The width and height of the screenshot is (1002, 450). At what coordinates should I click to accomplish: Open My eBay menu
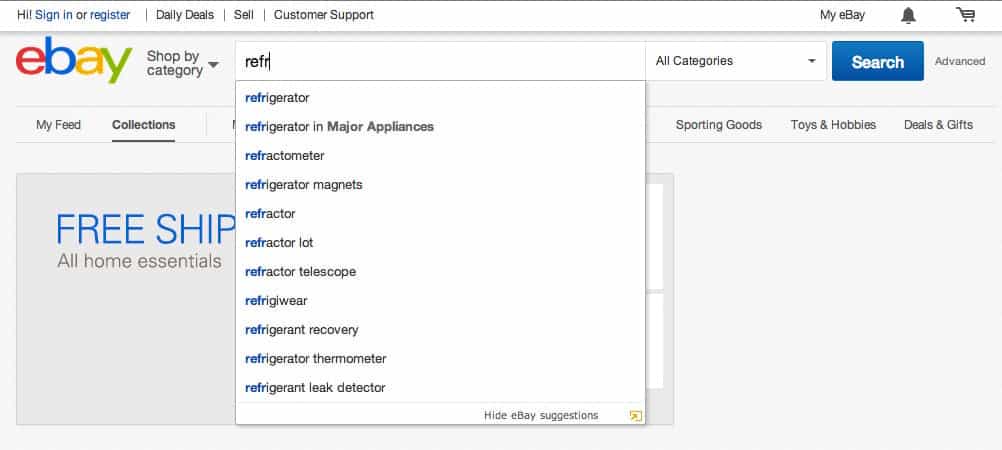click(842, 15)
